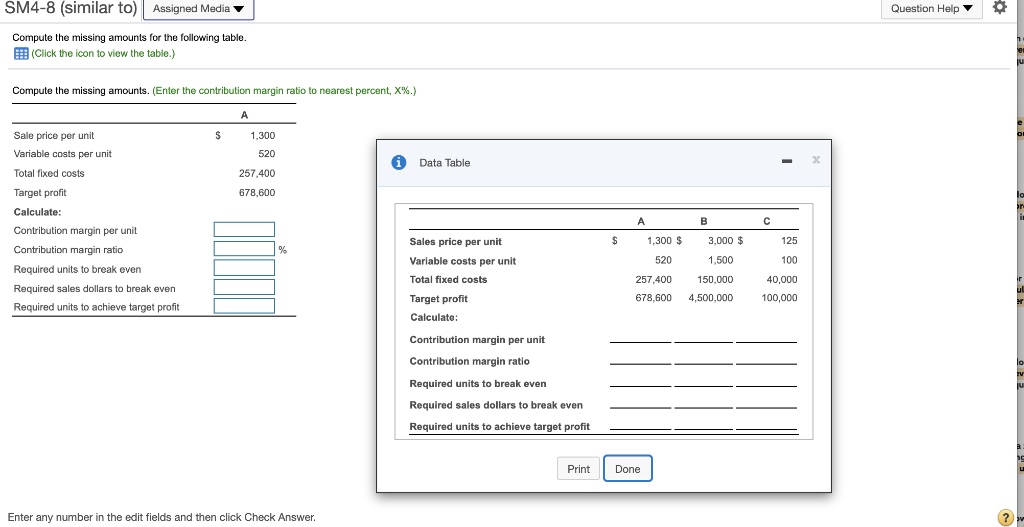Close the Data Table dialog
1024x527 pixels.
click(x=815, y=160)
